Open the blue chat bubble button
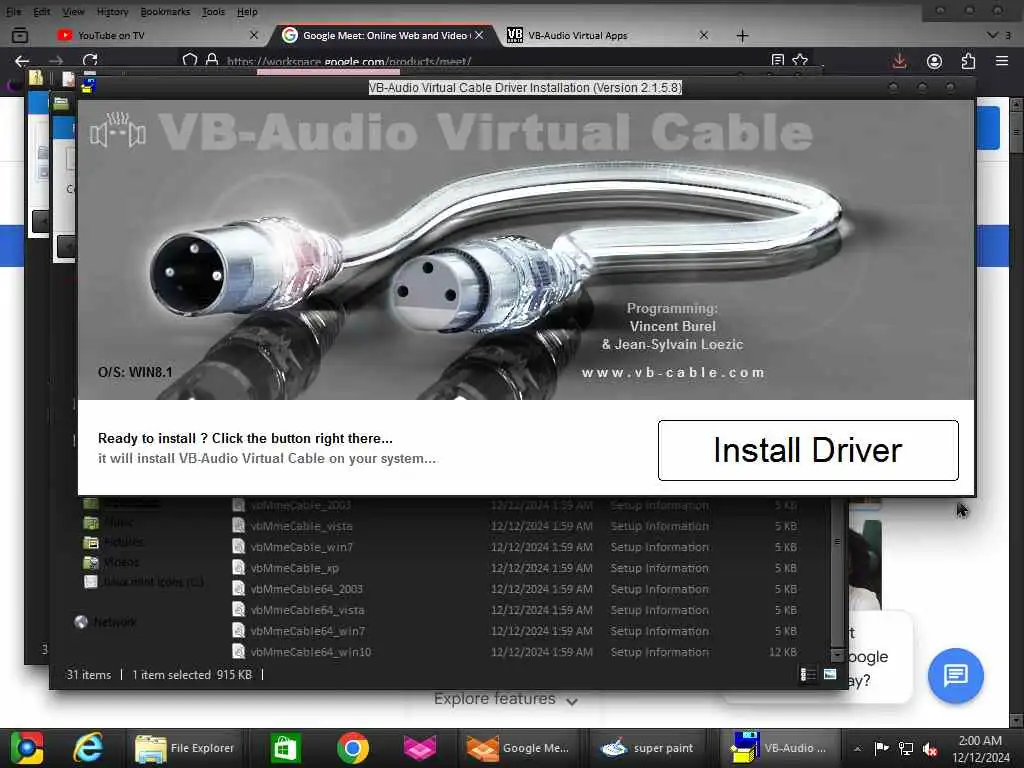1024x768 pixels. tap(955, 675)
